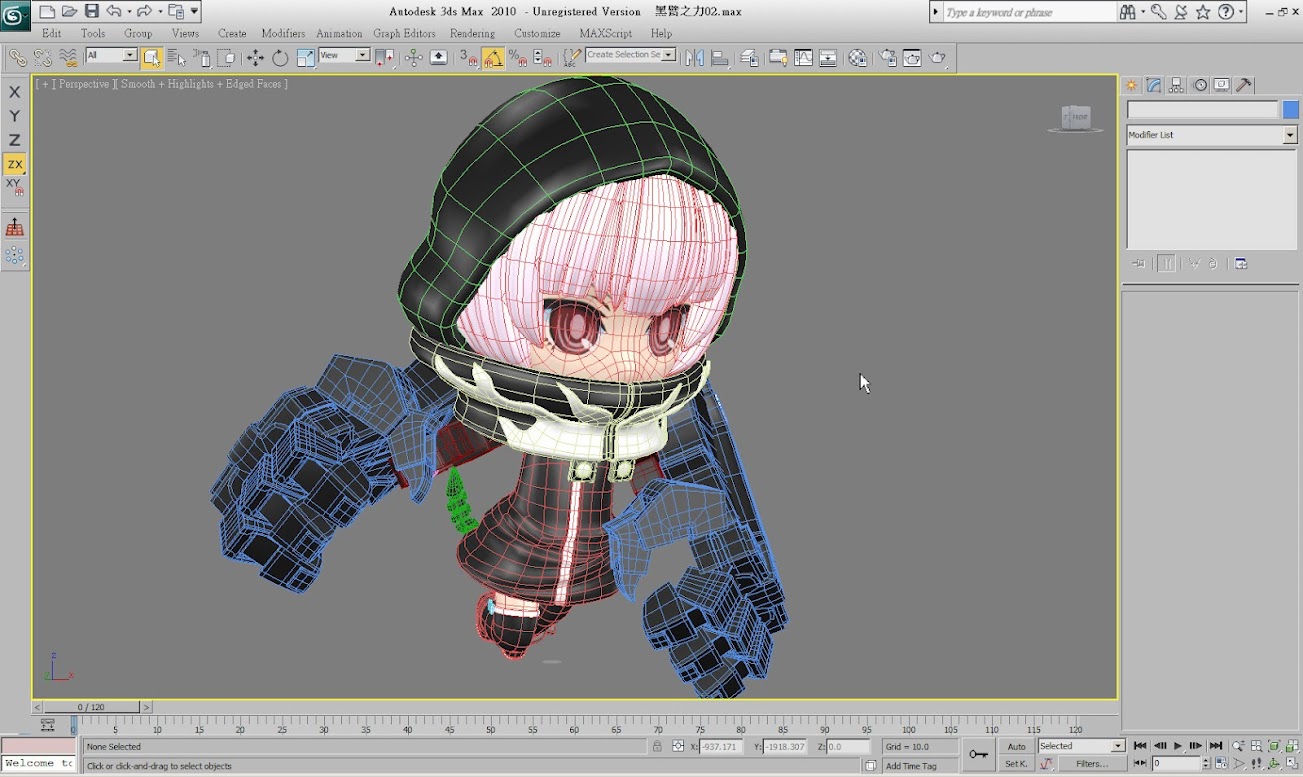Choose the Select and Rotate tool
Screen dimensions: 1303x777
coord(280,58)
